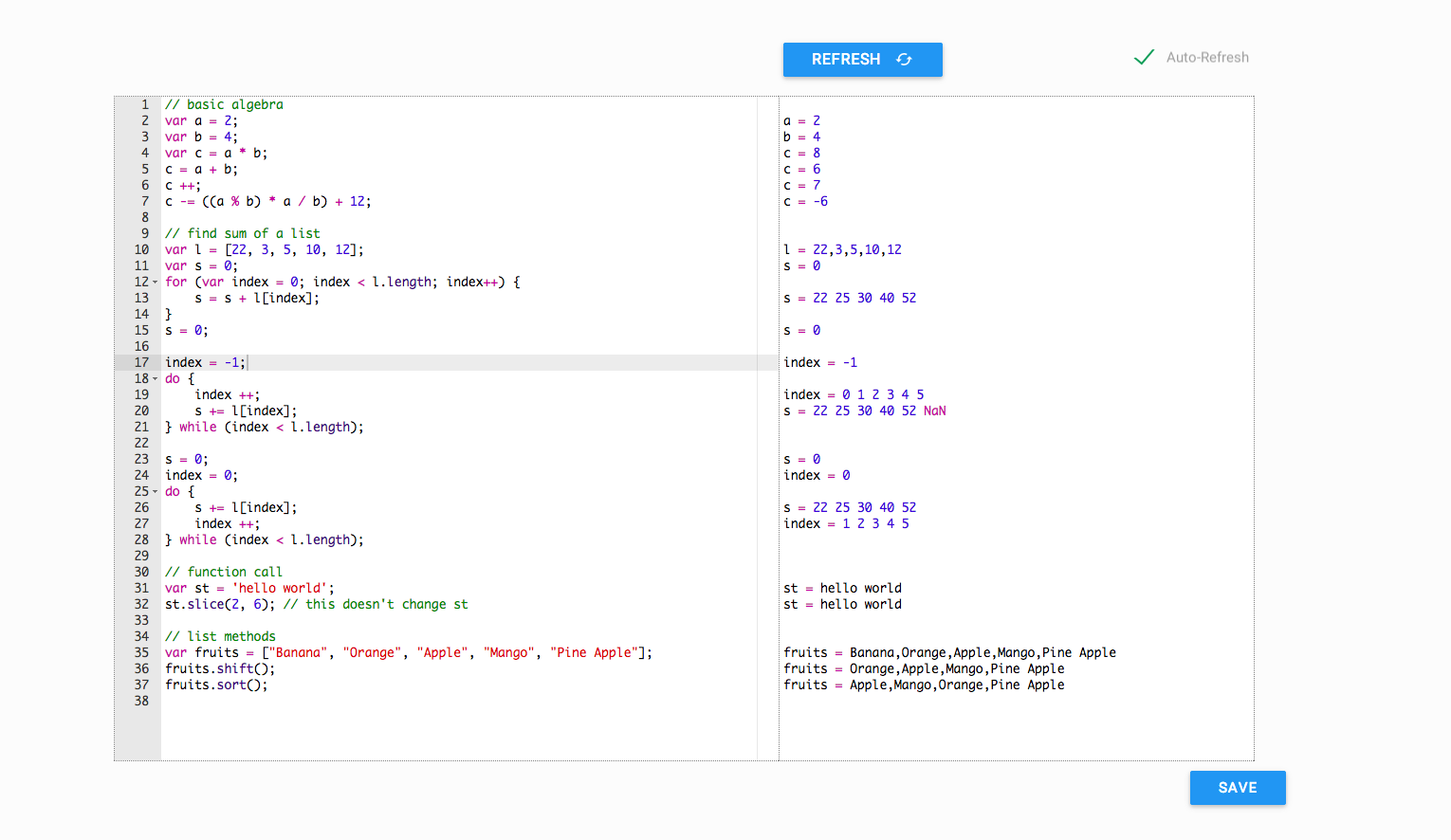This screenshot has width=1451, height=840.
Task: Click the green checkmark beside Auto-Refresh
Action: coord(1144,57)
